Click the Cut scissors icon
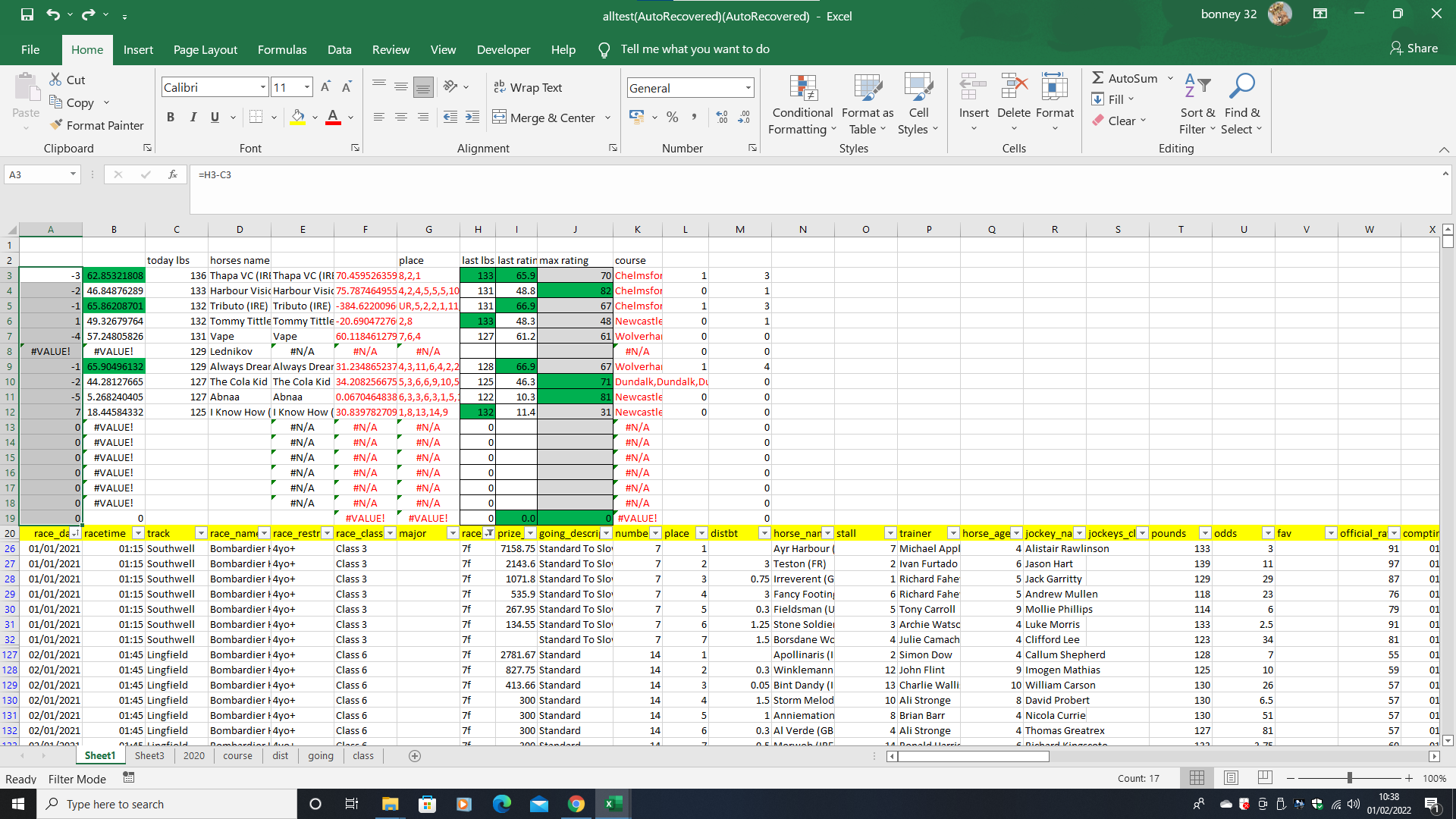This screenshot has height=819, width=1456. pyautogui.click(x=55, y=80)
